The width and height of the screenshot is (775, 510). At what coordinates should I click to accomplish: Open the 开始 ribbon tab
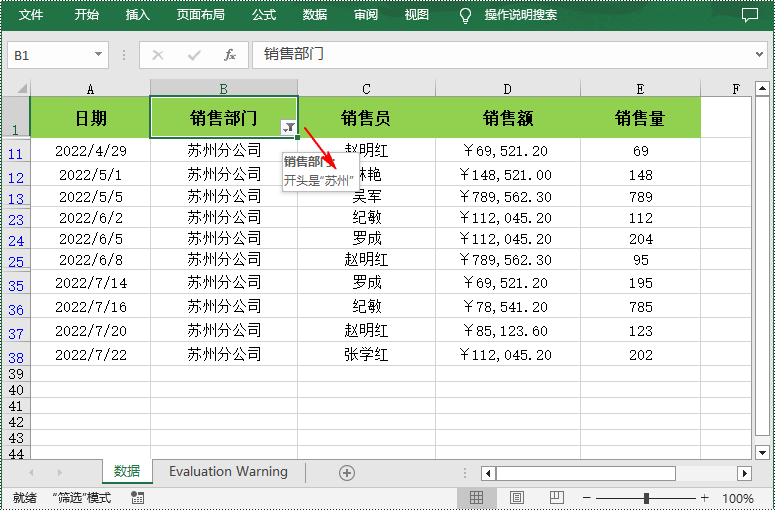[86, 15]
